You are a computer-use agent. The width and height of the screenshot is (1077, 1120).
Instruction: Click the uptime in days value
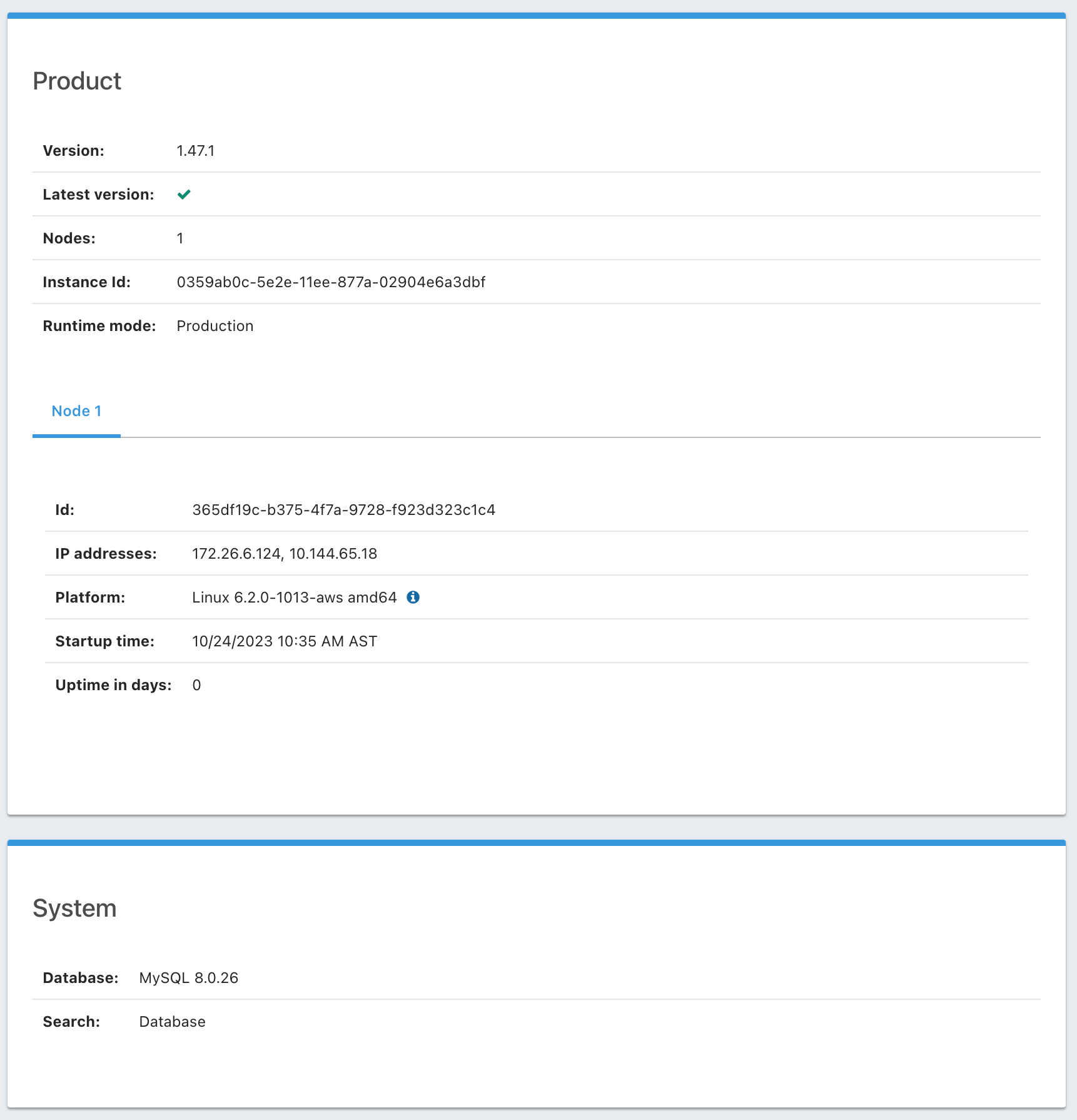196,685
